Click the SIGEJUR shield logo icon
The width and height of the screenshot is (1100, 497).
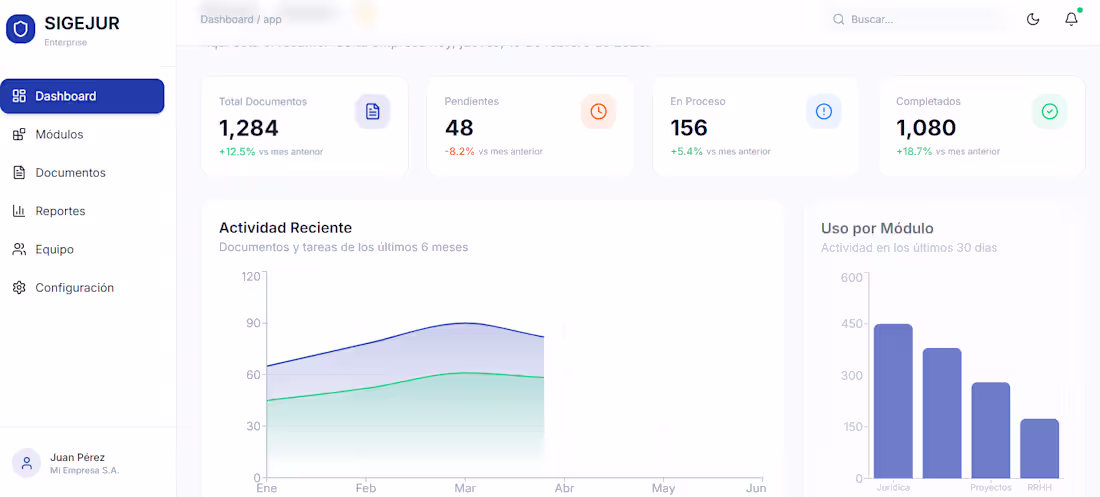point(21,29)
